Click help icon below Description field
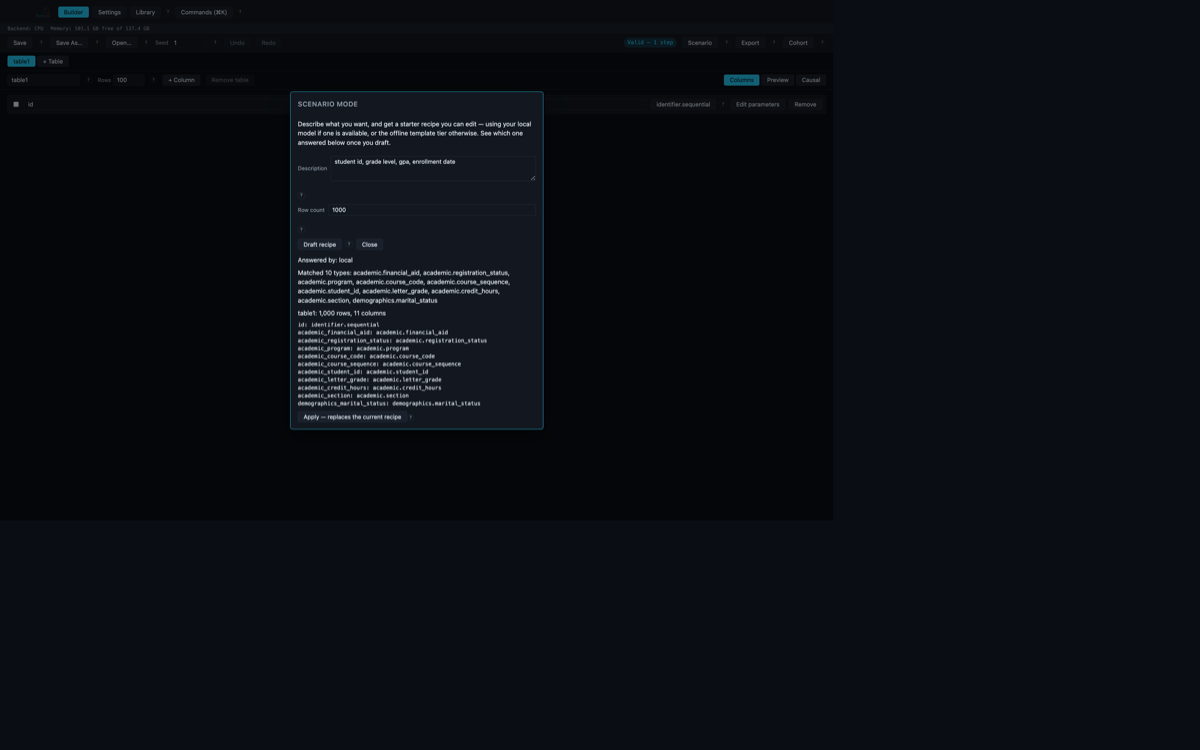The height and width of the screenshot is (750, 1200). point(301,194)
